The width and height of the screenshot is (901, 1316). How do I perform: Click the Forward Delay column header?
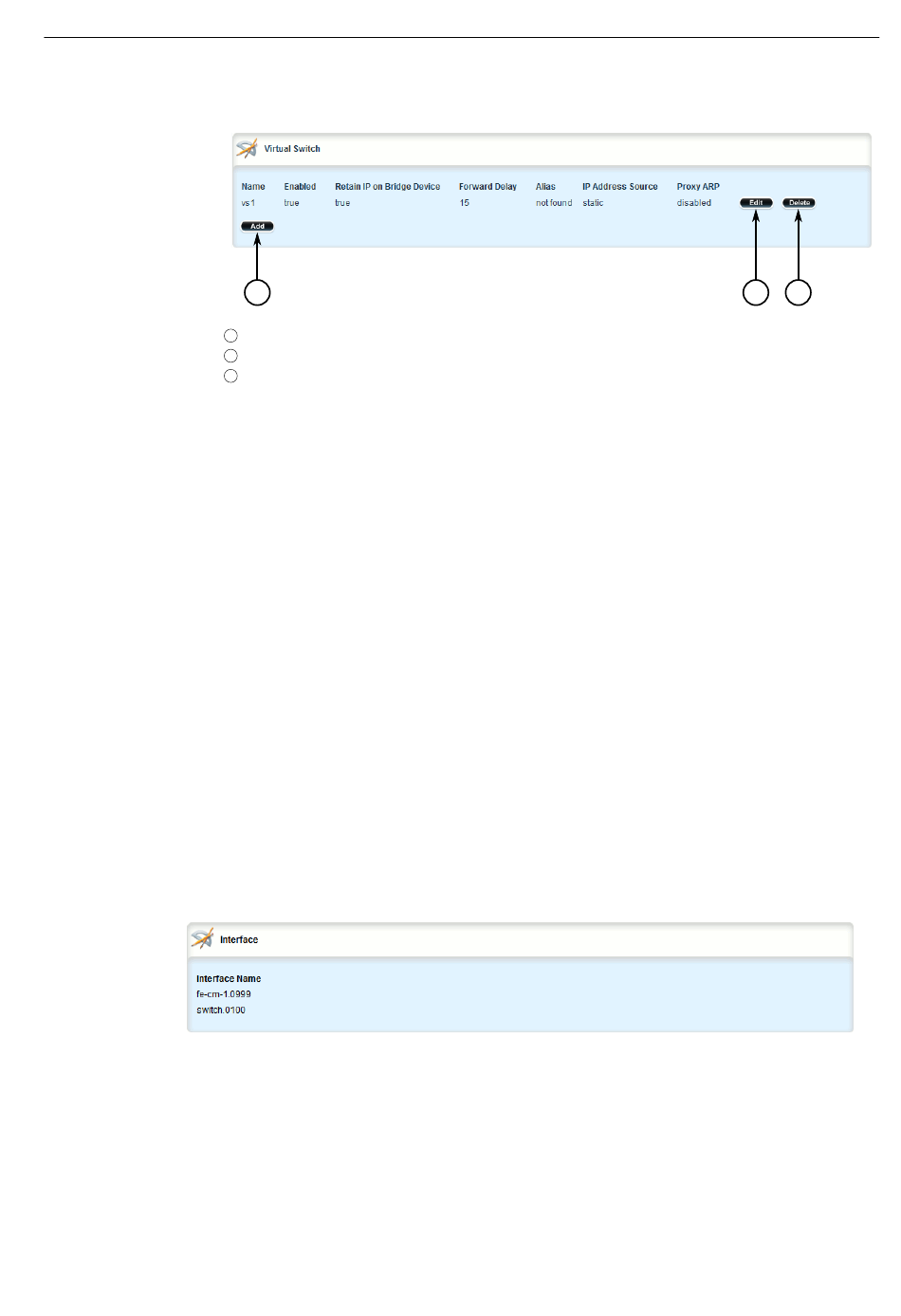click(x=487, y=187)
